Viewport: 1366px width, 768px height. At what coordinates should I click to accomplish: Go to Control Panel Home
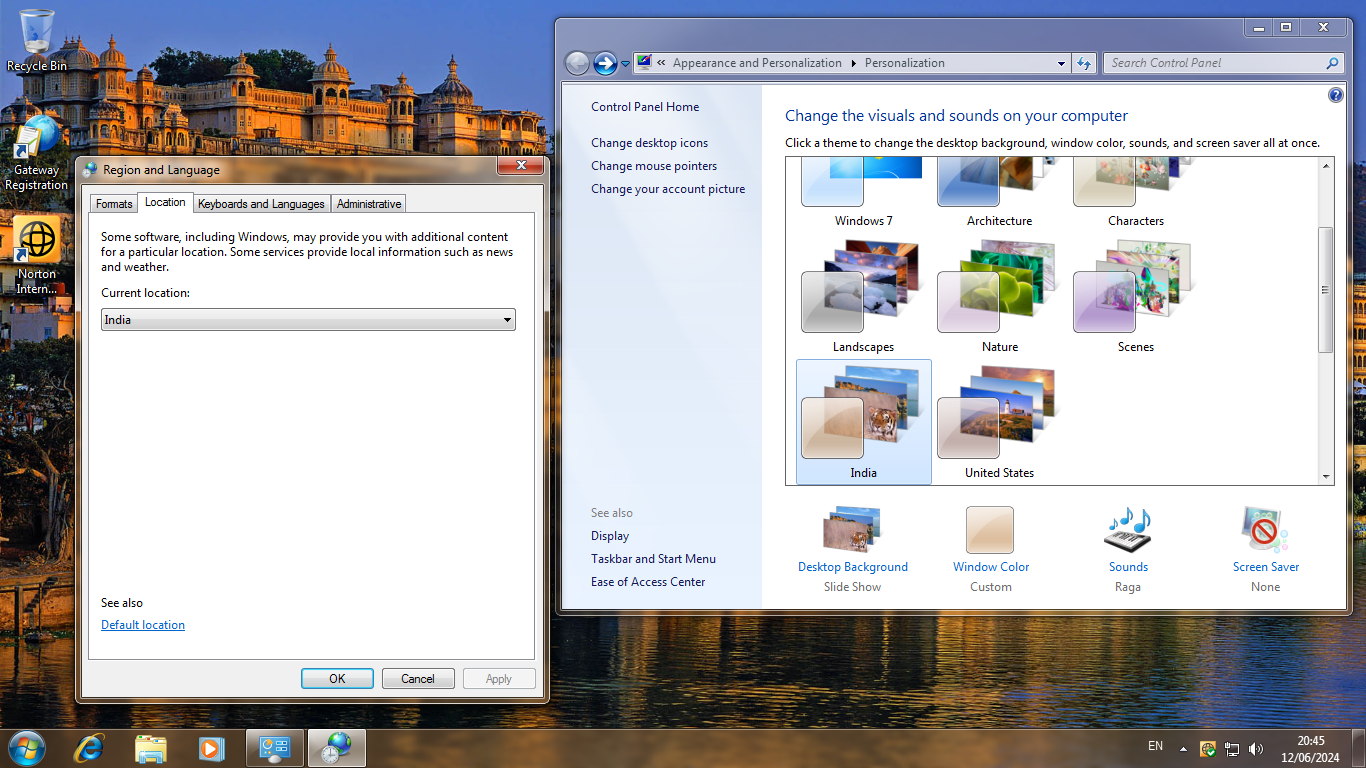(645, 107)
